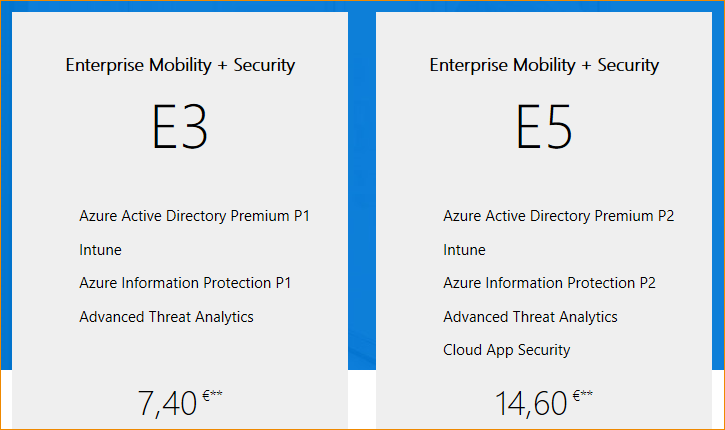Open the Cloud App Security feature
Viewport: 725px width, 430px height.
(506, 350)
